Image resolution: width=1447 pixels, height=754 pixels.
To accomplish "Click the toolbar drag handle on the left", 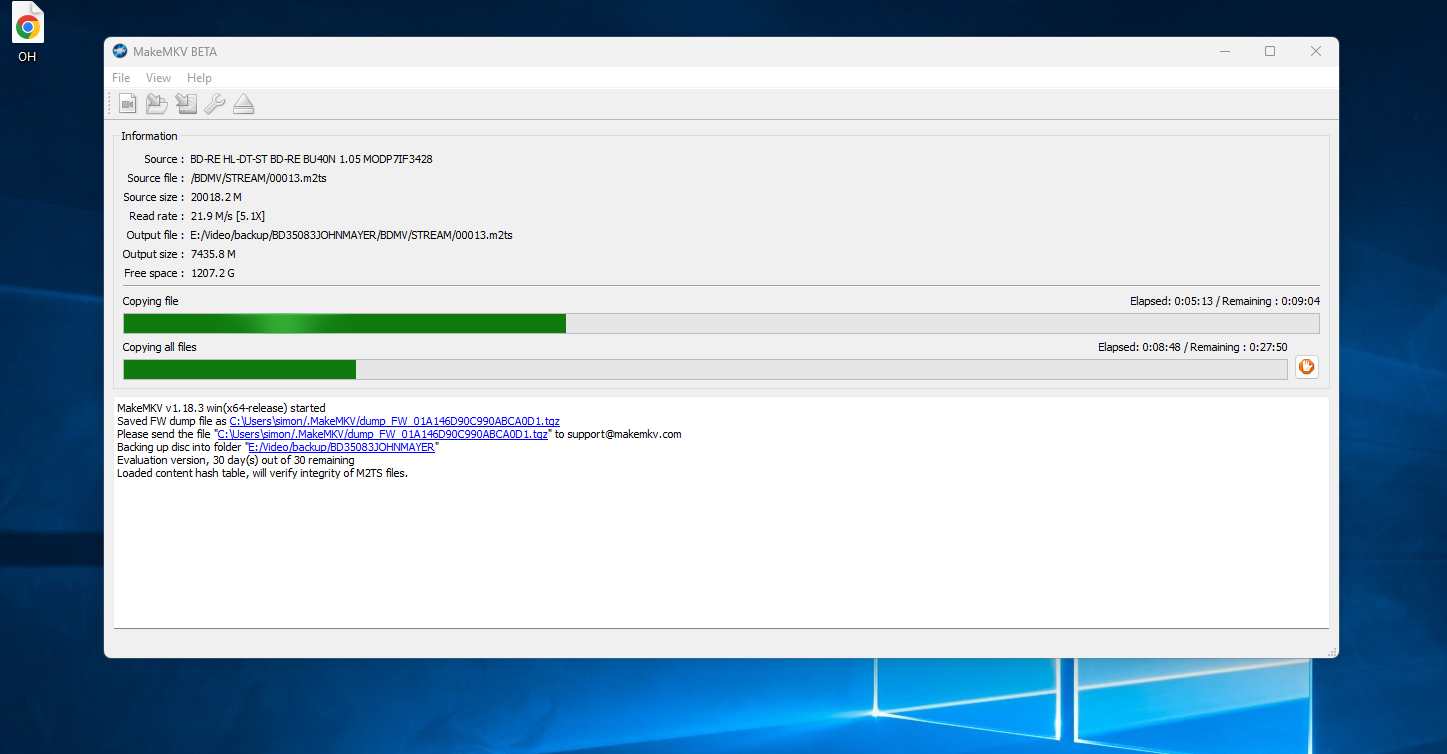I will 110,104.
